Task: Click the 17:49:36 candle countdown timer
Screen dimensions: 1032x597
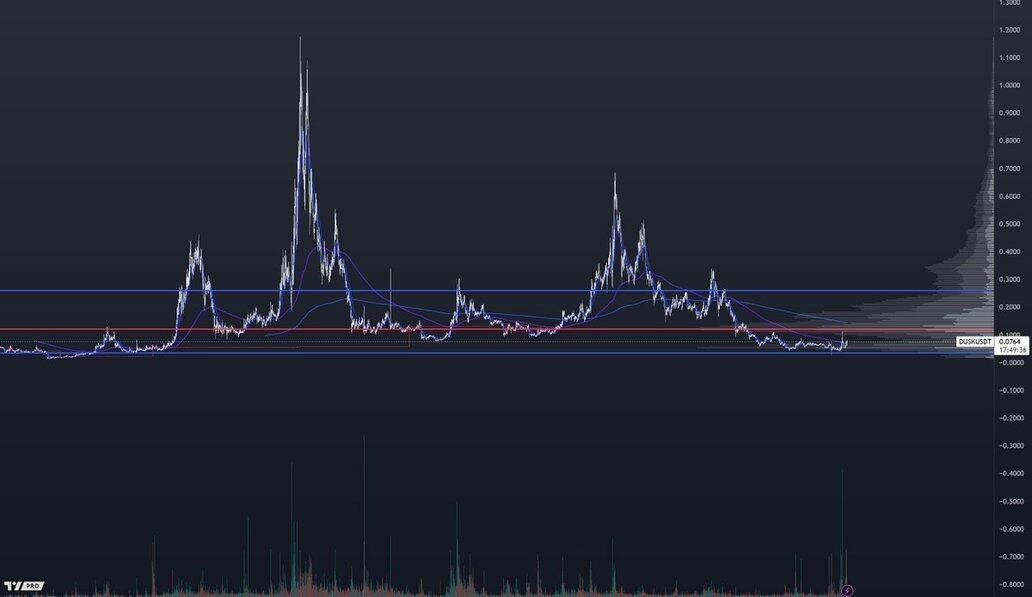Action: (x=1010, y=351)
